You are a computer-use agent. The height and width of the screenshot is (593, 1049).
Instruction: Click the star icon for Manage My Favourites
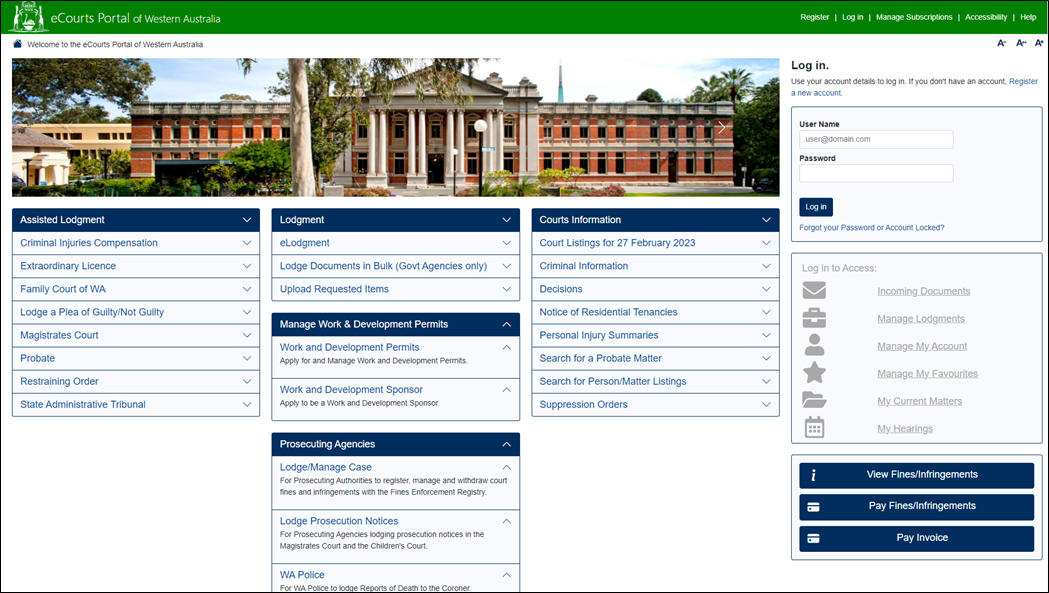pos(814,372)
